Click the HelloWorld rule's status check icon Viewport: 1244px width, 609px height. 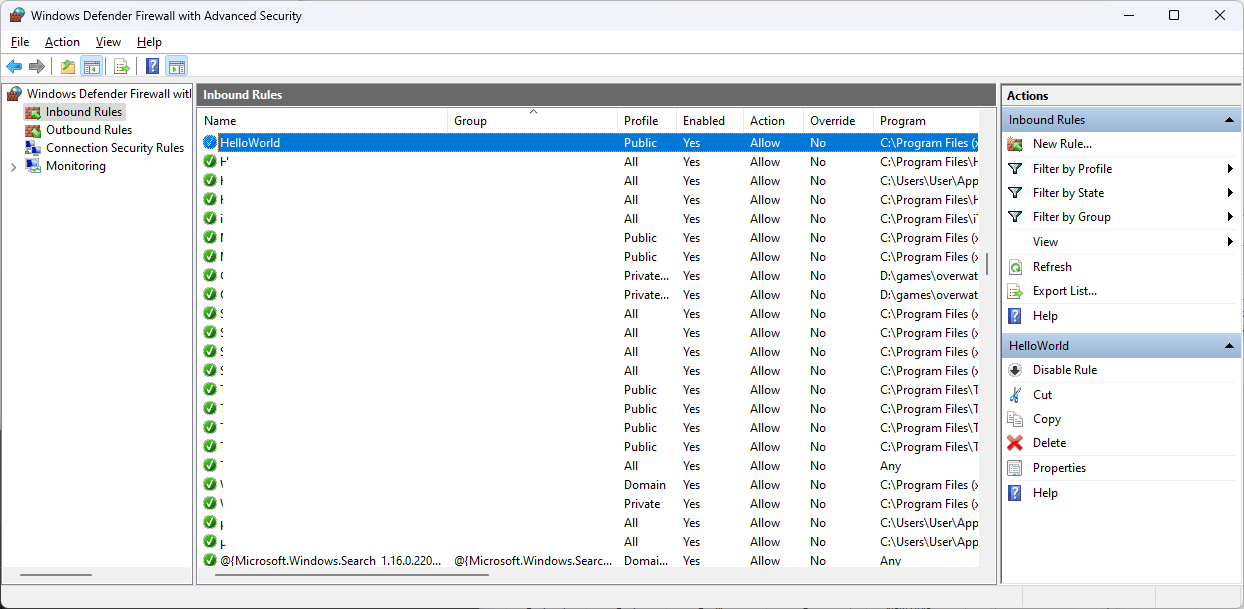click(210, 143)
